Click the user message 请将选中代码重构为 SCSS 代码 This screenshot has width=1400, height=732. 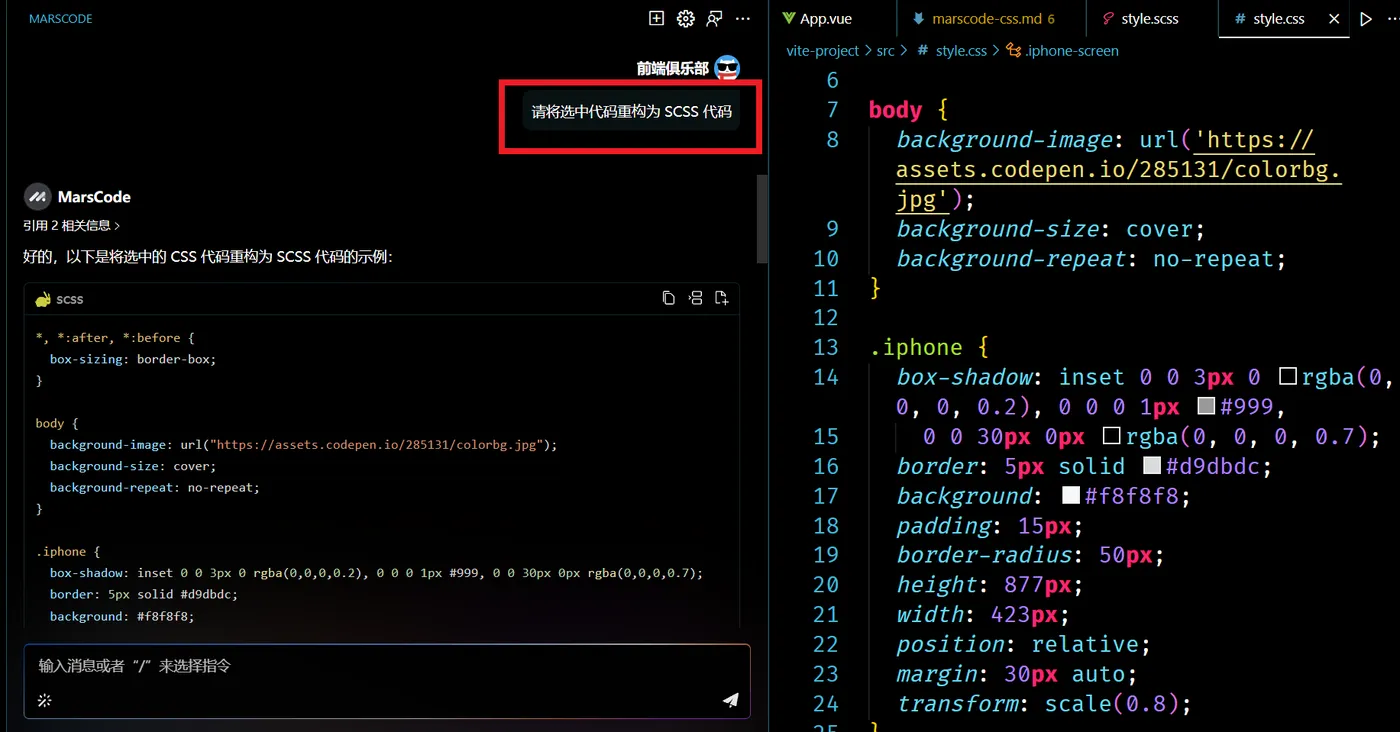click(x=631, y=111)
